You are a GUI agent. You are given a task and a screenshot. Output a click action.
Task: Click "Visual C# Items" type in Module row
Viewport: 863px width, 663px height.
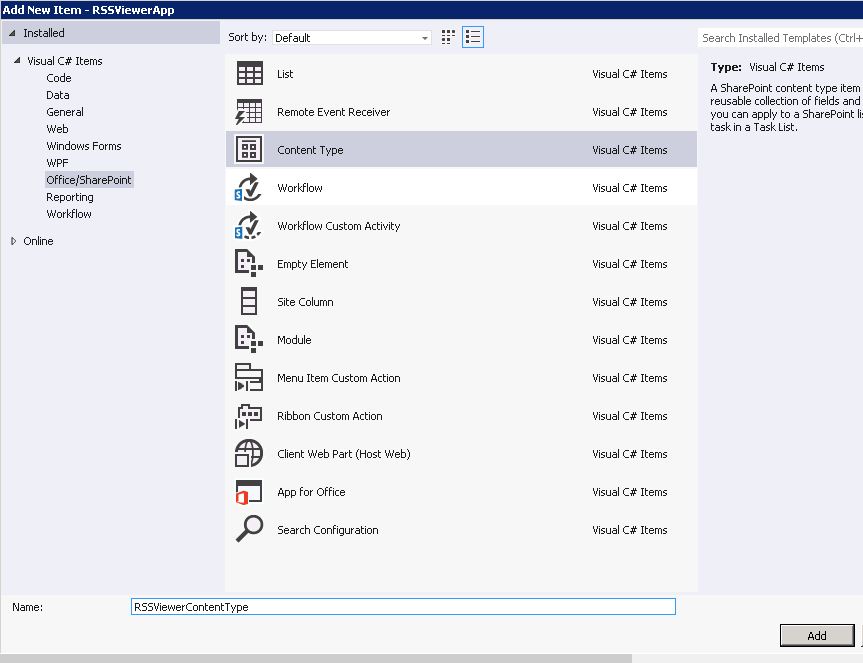(630, 339)
